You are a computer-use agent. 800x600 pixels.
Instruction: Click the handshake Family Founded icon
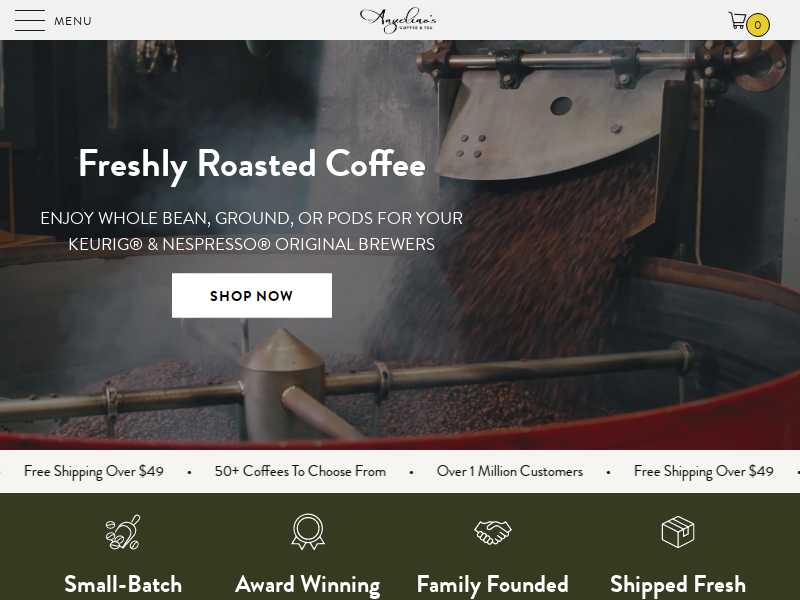click(x=492, y=532)
